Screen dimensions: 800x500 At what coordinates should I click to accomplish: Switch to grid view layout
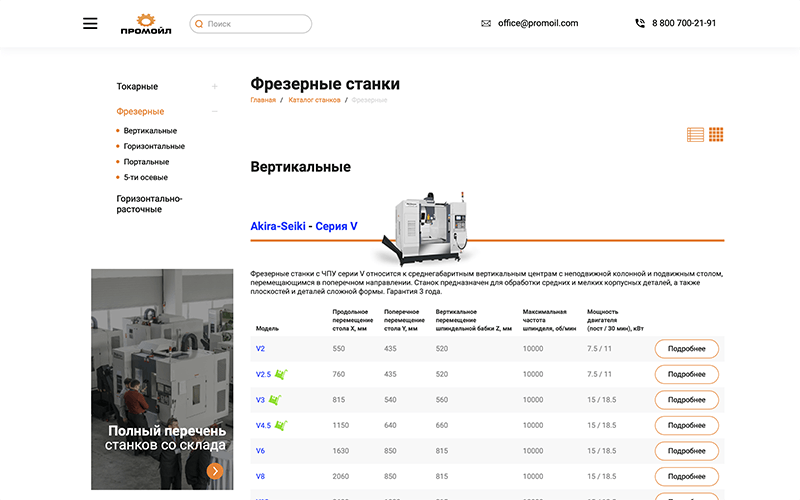coord(716,135)
